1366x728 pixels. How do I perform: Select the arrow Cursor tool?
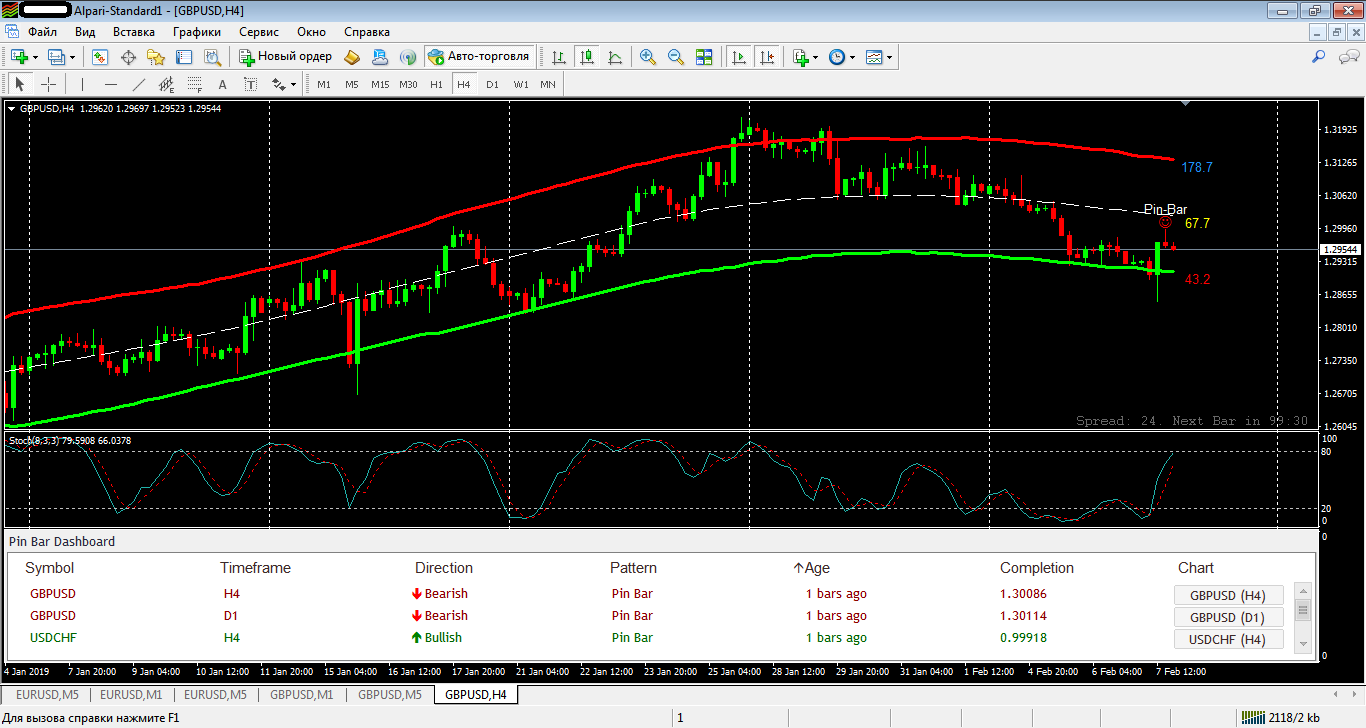pos(20,84)
